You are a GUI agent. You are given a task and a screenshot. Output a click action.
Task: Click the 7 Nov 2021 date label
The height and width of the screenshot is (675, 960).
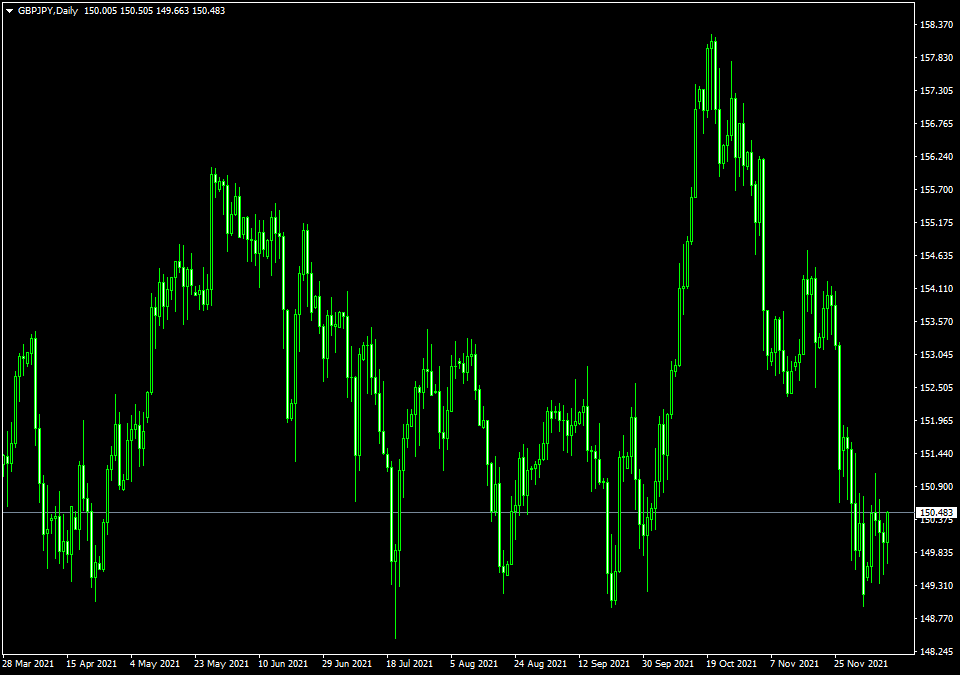click(794, 663)
